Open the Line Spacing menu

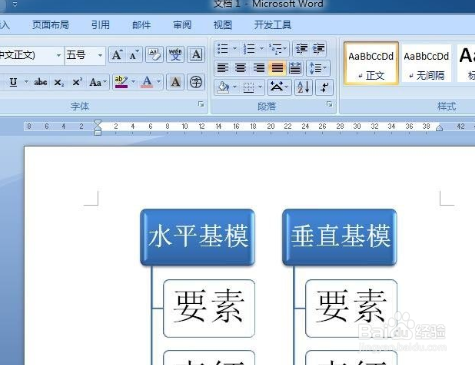(318, 68)
